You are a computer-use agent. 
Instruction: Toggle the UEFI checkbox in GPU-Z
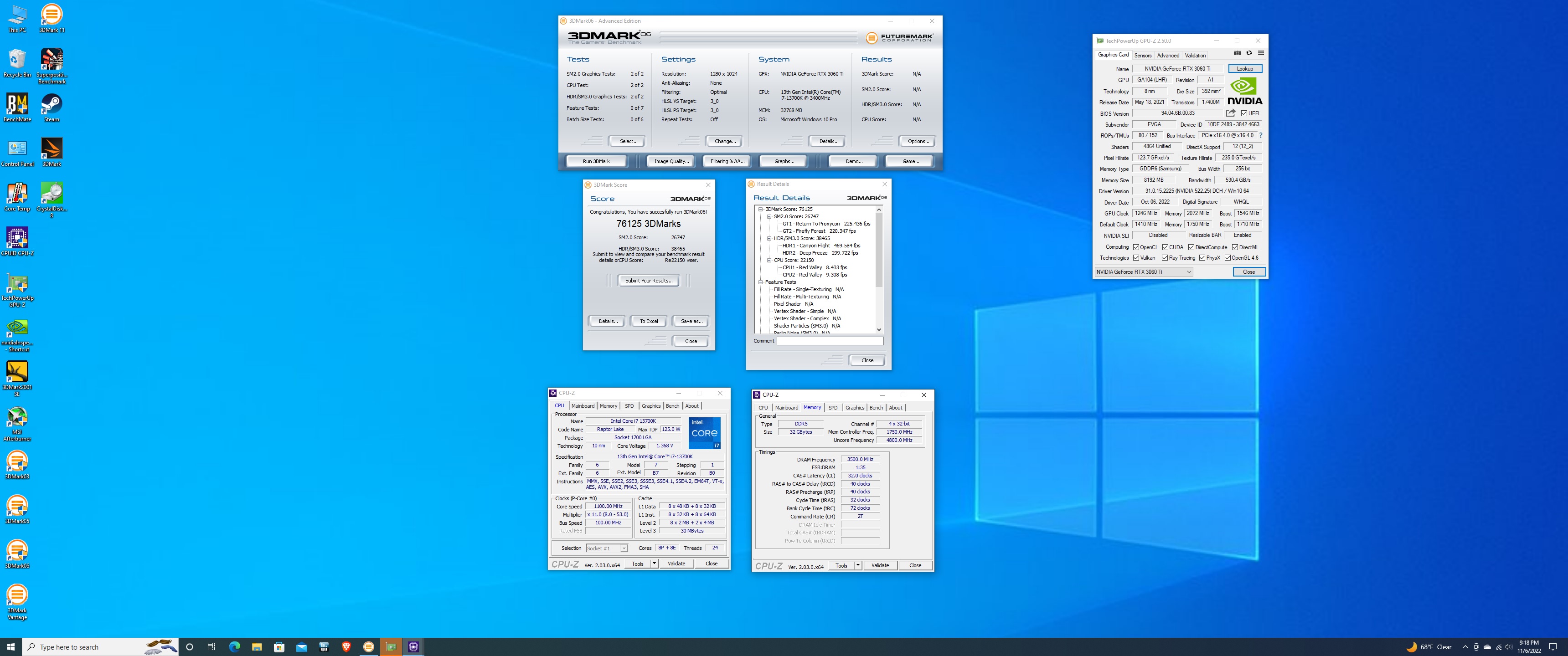click(x=1244, y=113)
